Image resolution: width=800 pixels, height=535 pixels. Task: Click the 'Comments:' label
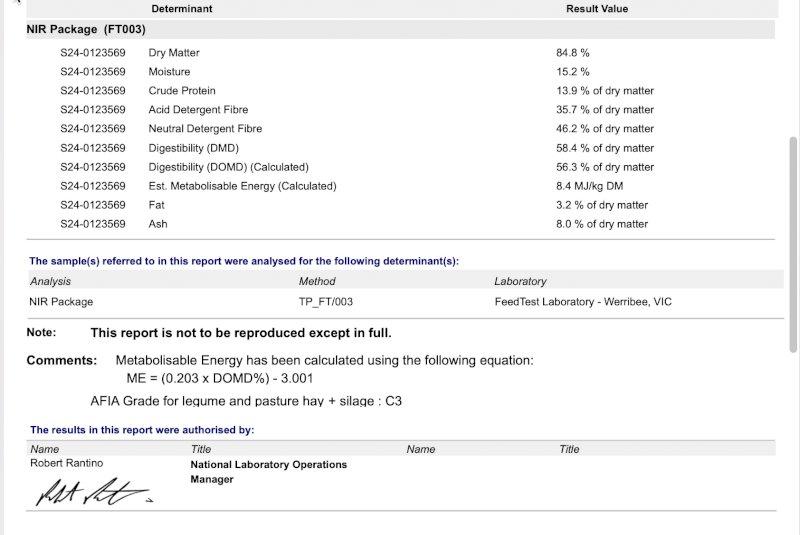coord(62,360)
